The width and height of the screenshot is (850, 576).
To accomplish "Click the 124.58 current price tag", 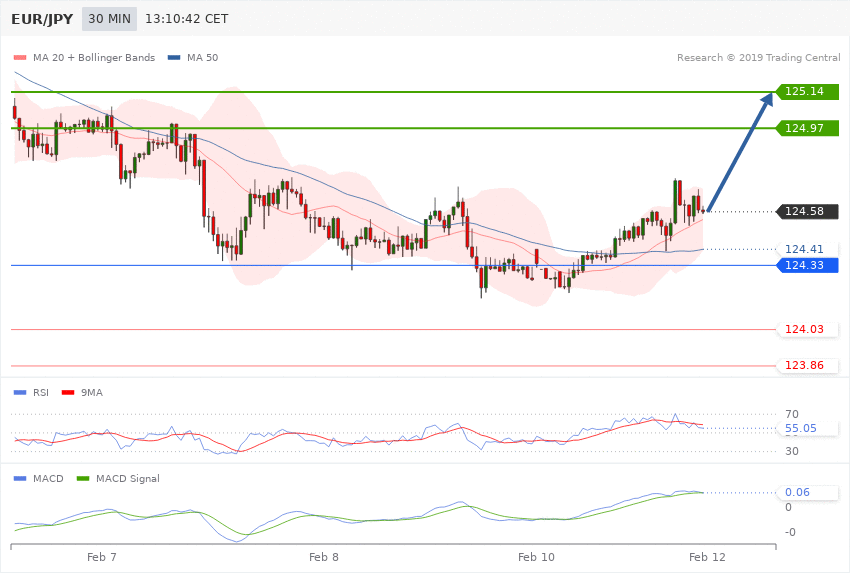I will pyautogui.click(x=808, y=211).
